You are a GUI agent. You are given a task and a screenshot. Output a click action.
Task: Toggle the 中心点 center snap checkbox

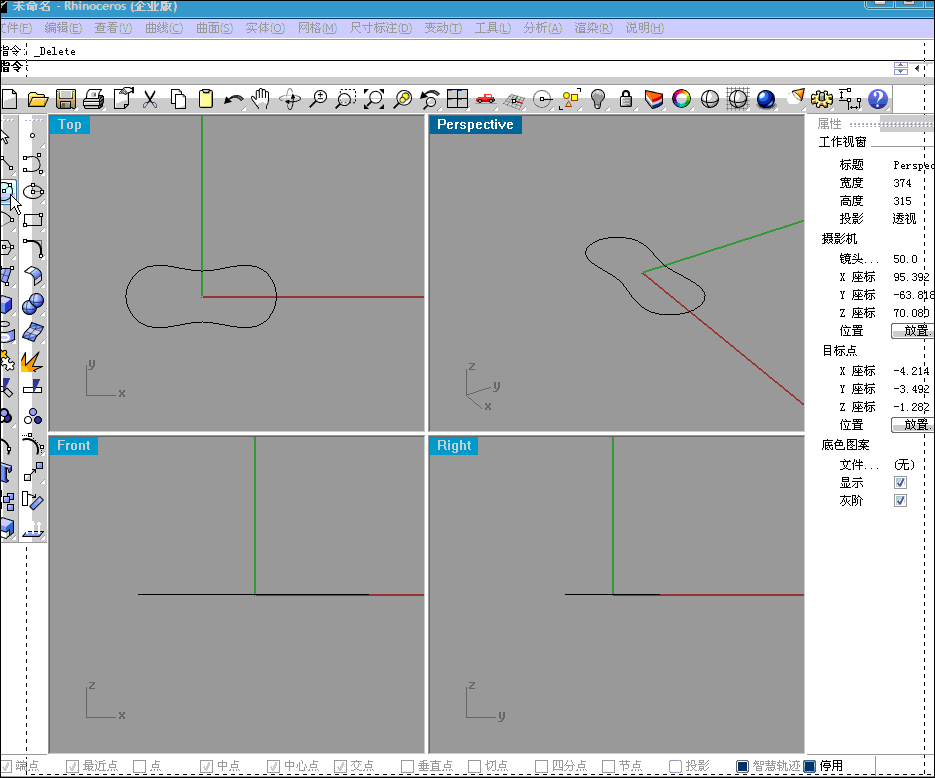[274, 766]
